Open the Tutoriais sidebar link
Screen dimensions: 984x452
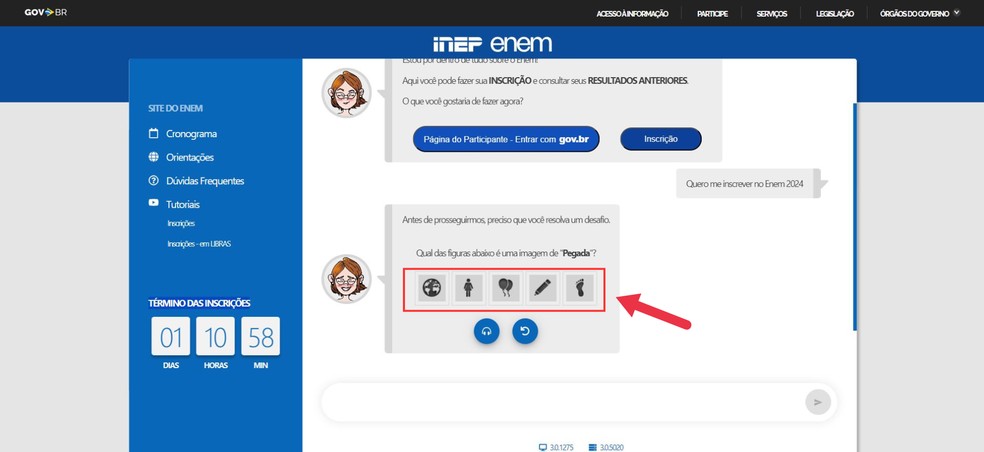tap(183, 204)
